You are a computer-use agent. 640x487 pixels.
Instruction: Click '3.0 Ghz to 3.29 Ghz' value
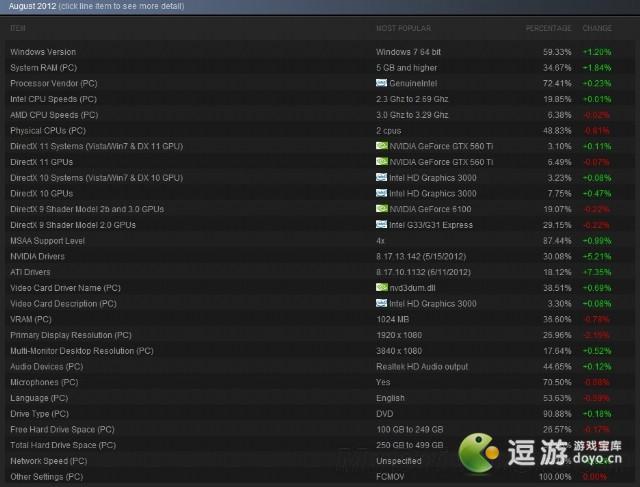412,115
